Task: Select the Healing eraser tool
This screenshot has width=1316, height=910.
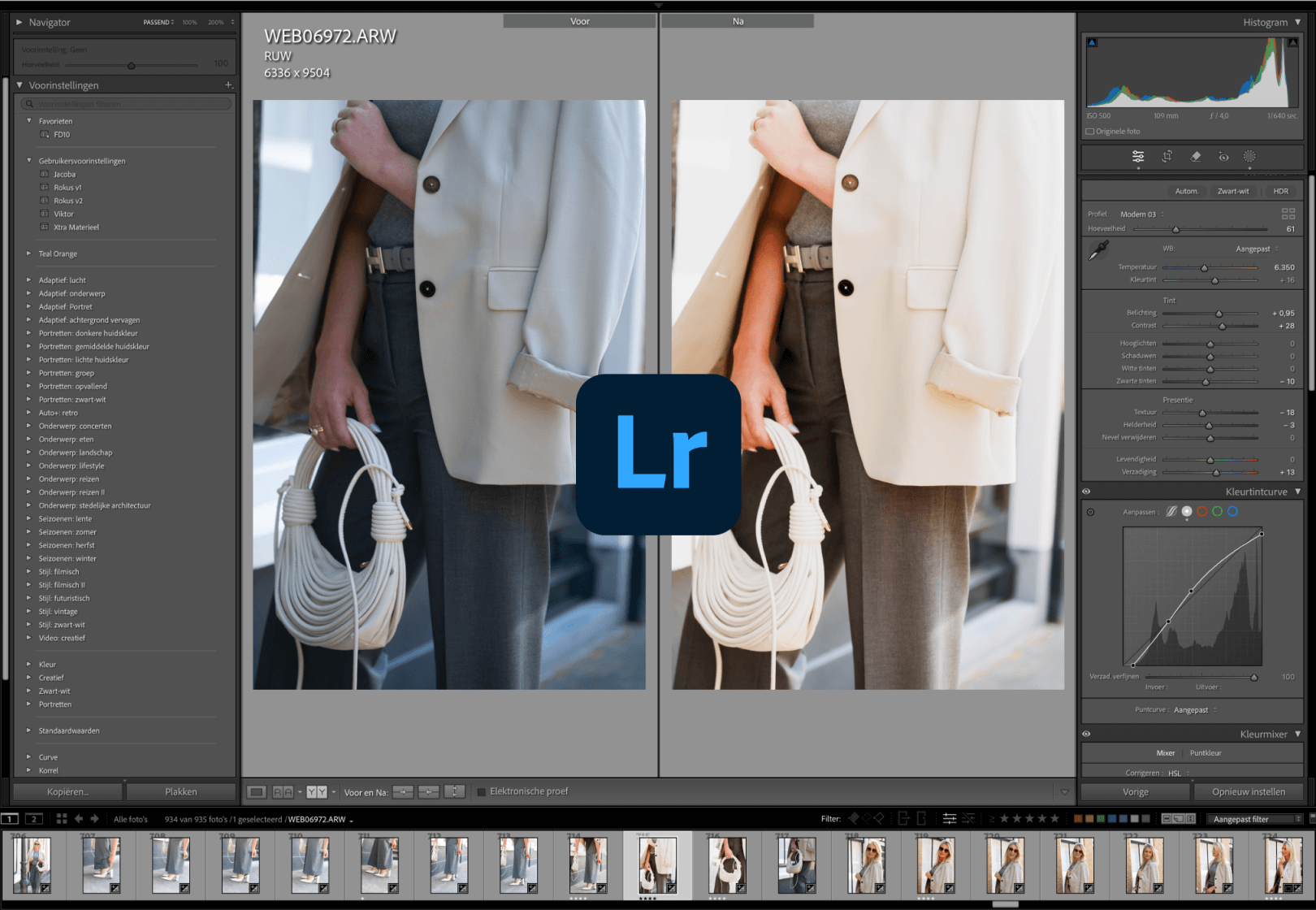Action: 1196,157
